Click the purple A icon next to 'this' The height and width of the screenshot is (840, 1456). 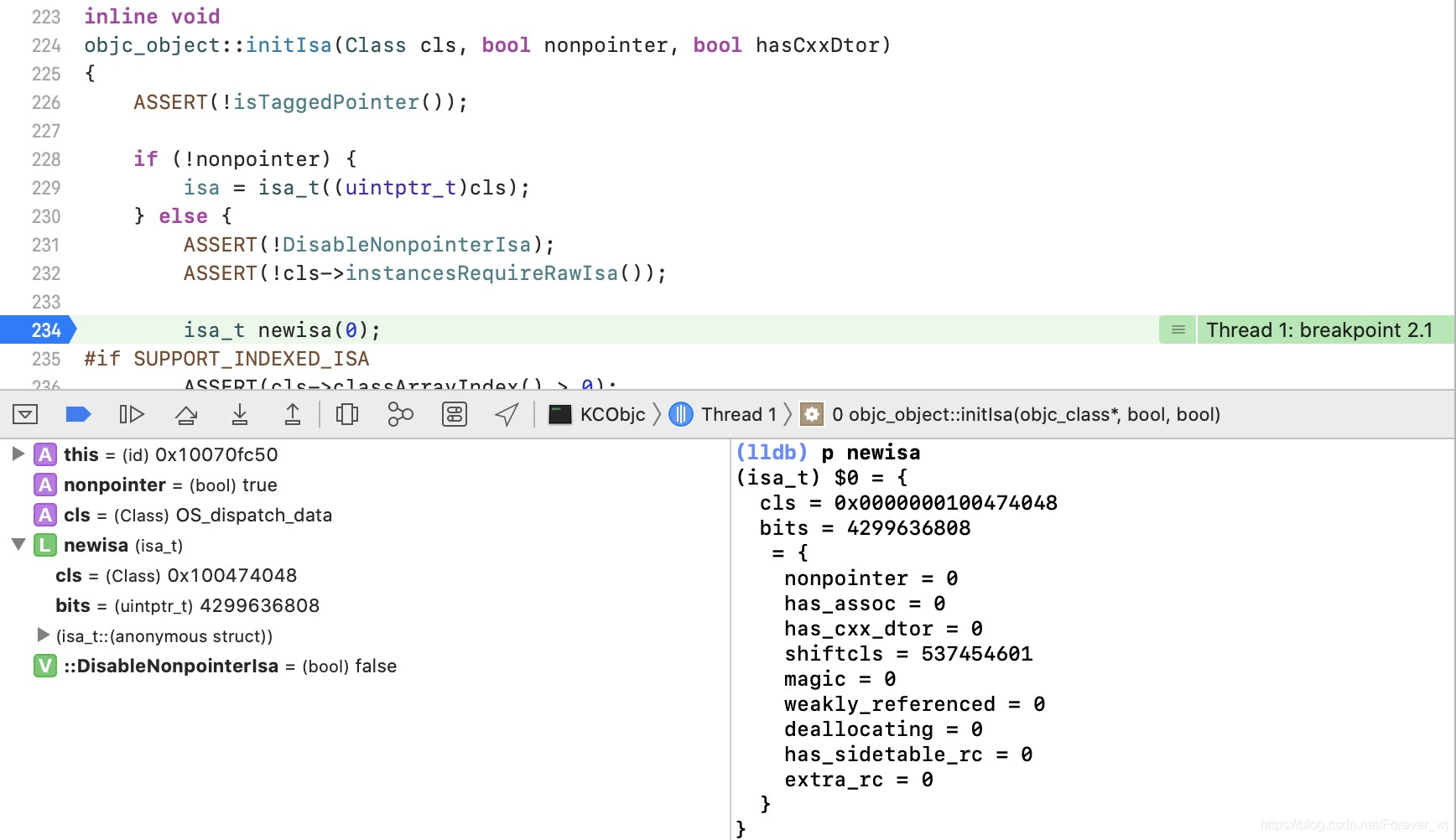[45, 454]
